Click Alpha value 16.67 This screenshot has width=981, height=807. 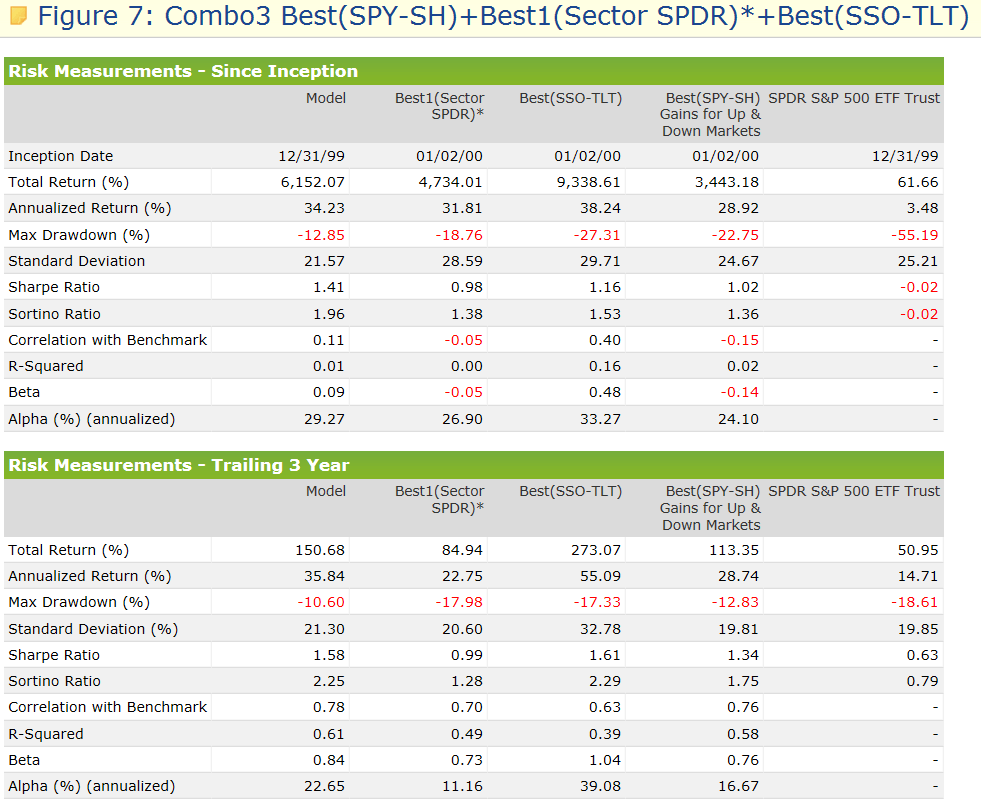[x=738, y=786]
